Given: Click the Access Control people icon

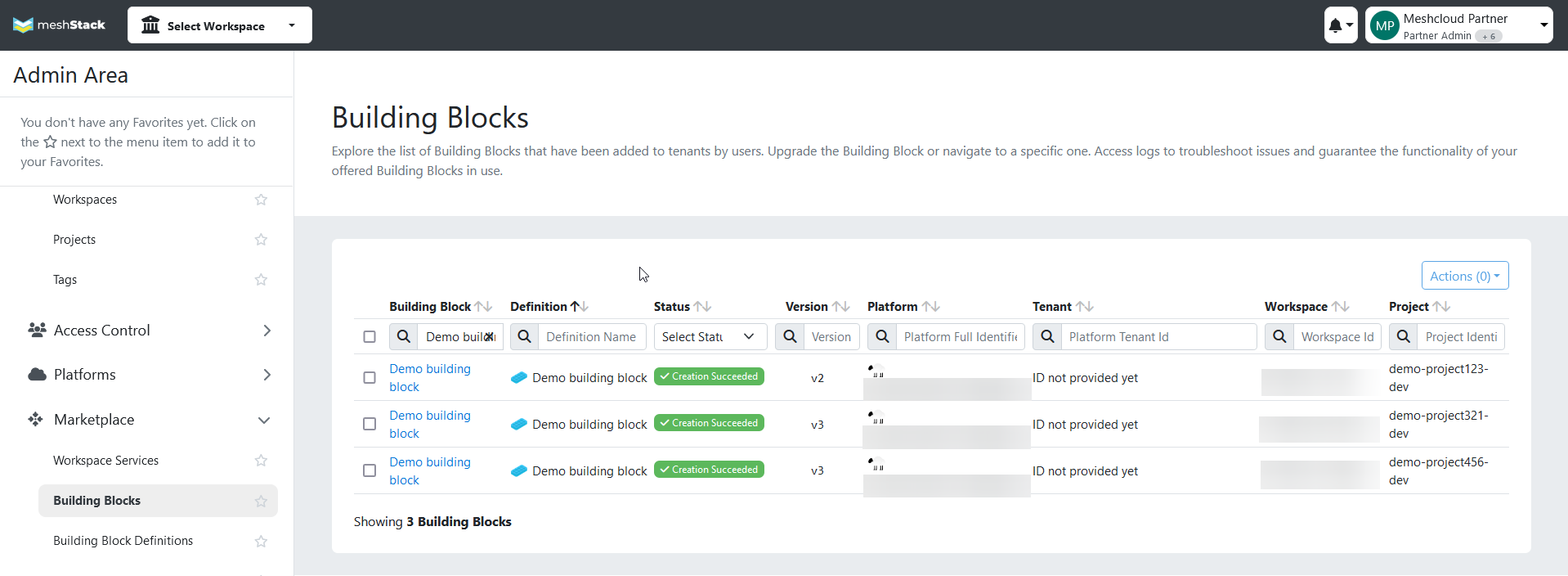Looking at the screenshot, I should point(37,330).
